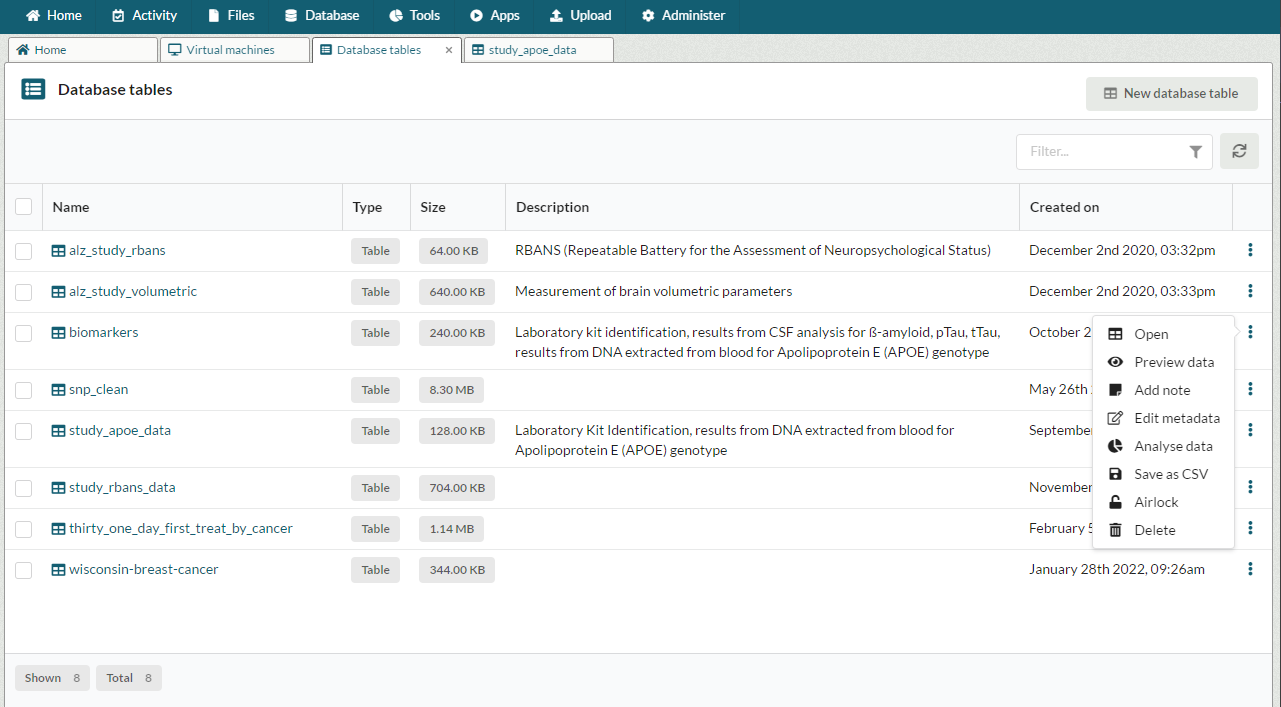1281x707 pixels.
Task: Open the thirty_one_day_first_treat_by_cancer table link
Action: pyautogui.click(x=180, y=528)
